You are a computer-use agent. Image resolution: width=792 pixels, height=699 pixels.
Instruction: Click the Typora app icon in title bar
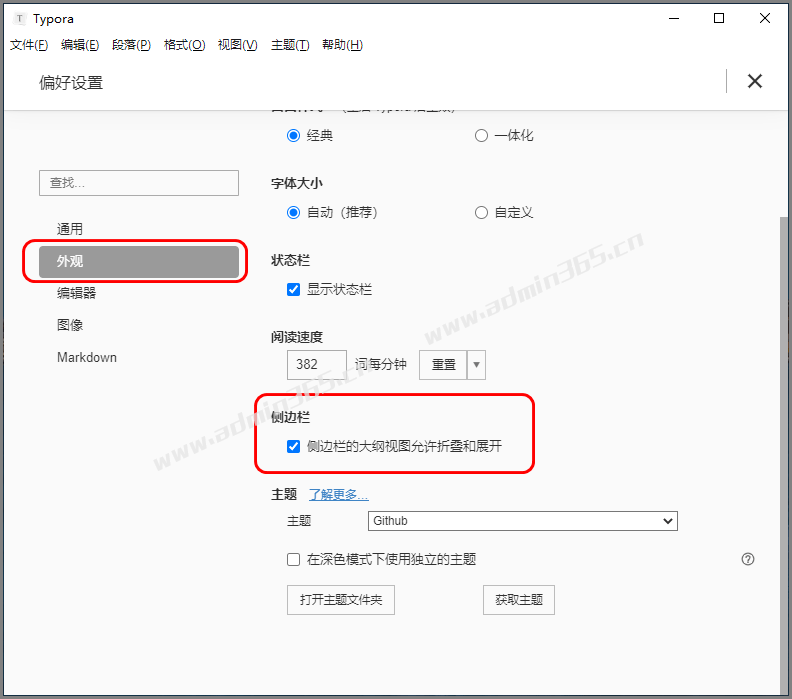coord(19,19)
